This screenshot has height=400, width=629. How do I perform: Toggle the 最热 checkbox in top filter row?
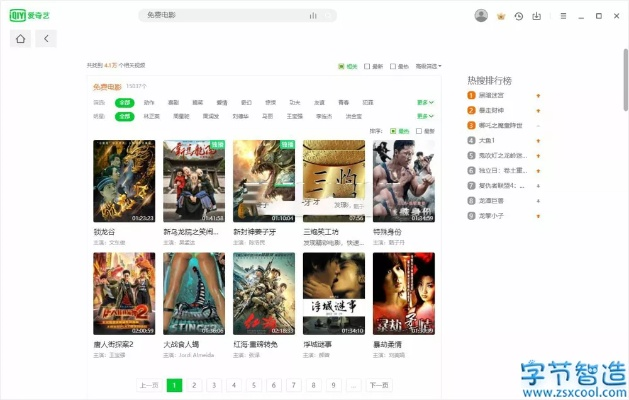tap(393, 66)
